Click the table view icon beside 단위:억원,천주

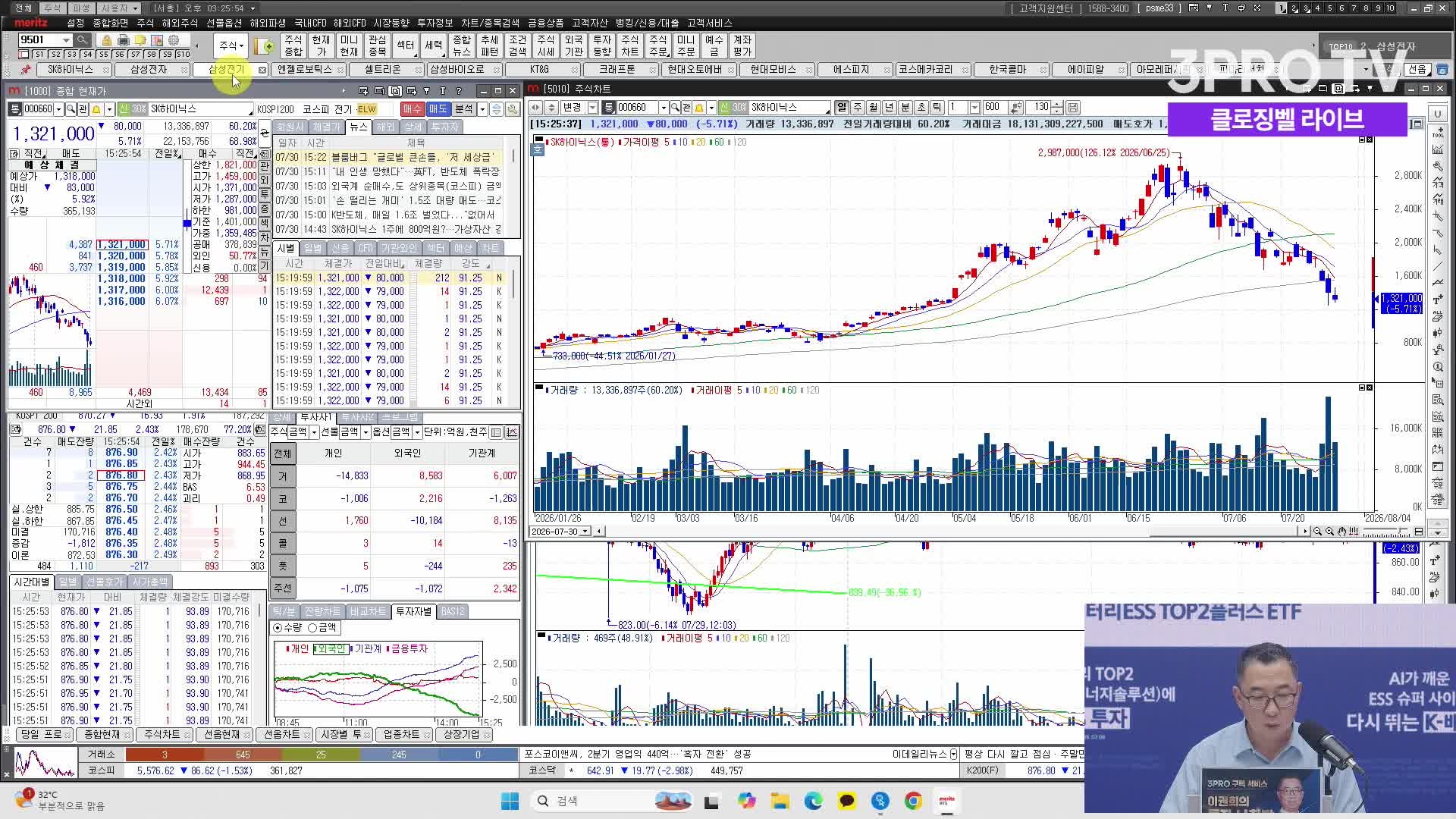click(496, 432)
